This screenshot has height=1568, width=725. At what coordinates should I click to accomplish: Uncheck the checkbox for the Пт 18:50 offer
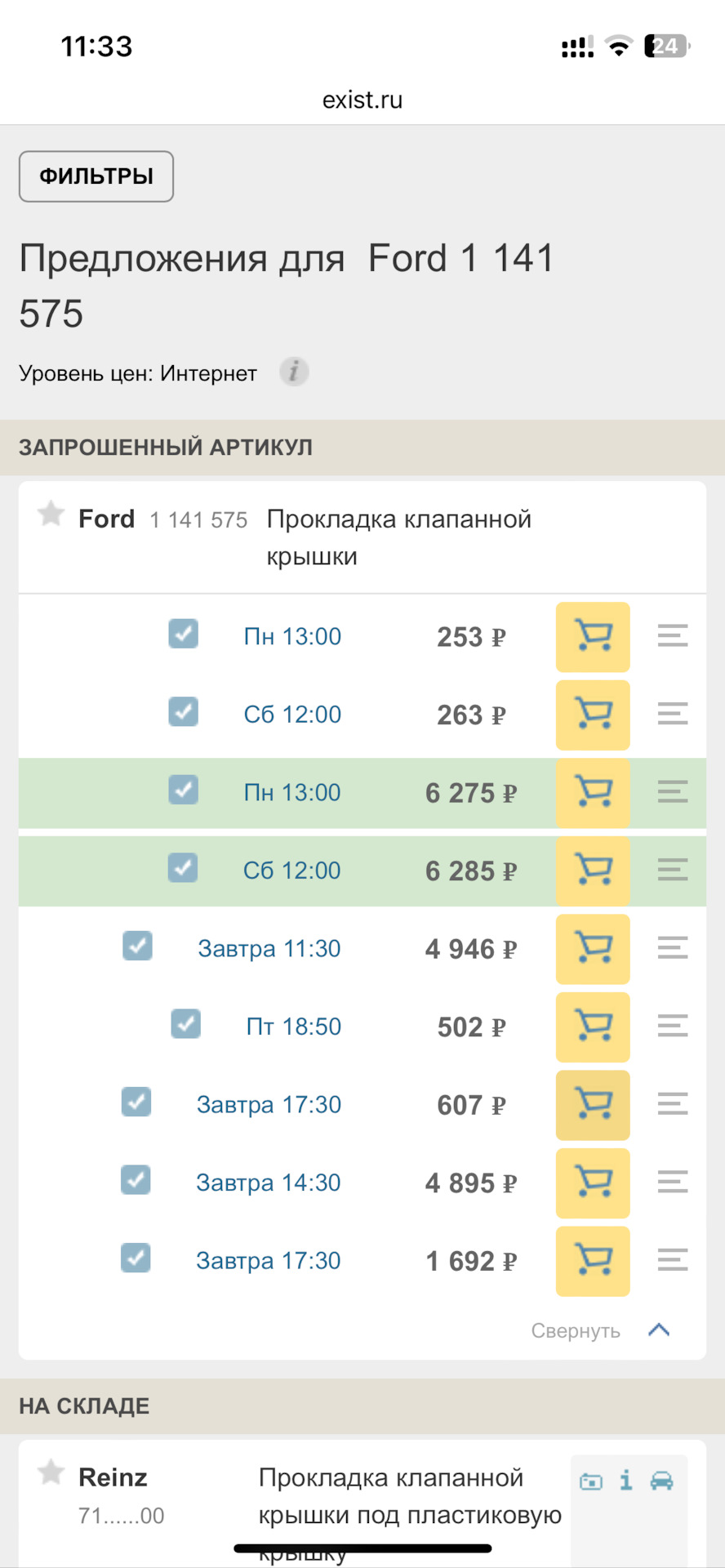(x=185, y=1024)
